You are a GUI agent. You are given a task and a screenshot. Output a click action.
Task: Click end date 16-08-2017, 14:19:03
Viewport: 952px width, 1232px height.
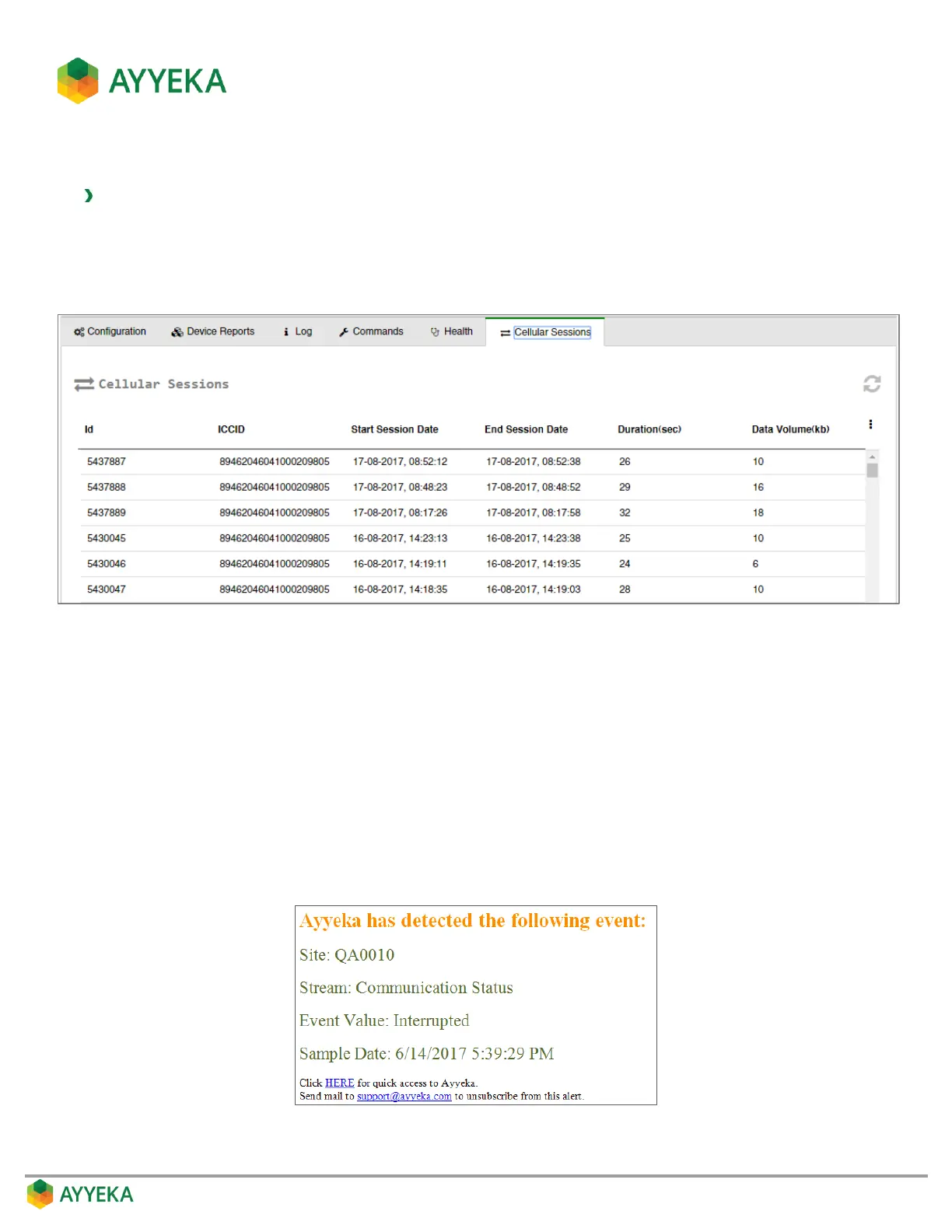(534, 590)
